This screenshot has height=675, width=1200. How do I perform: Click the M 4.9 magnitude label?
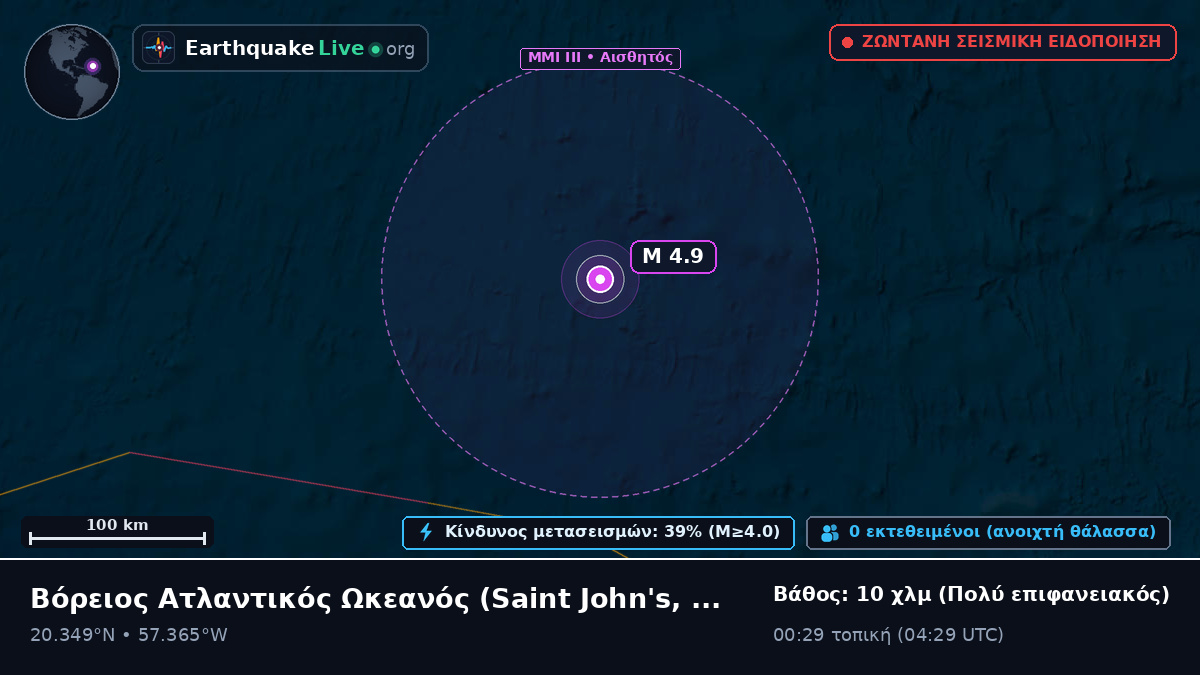(673, 257)
